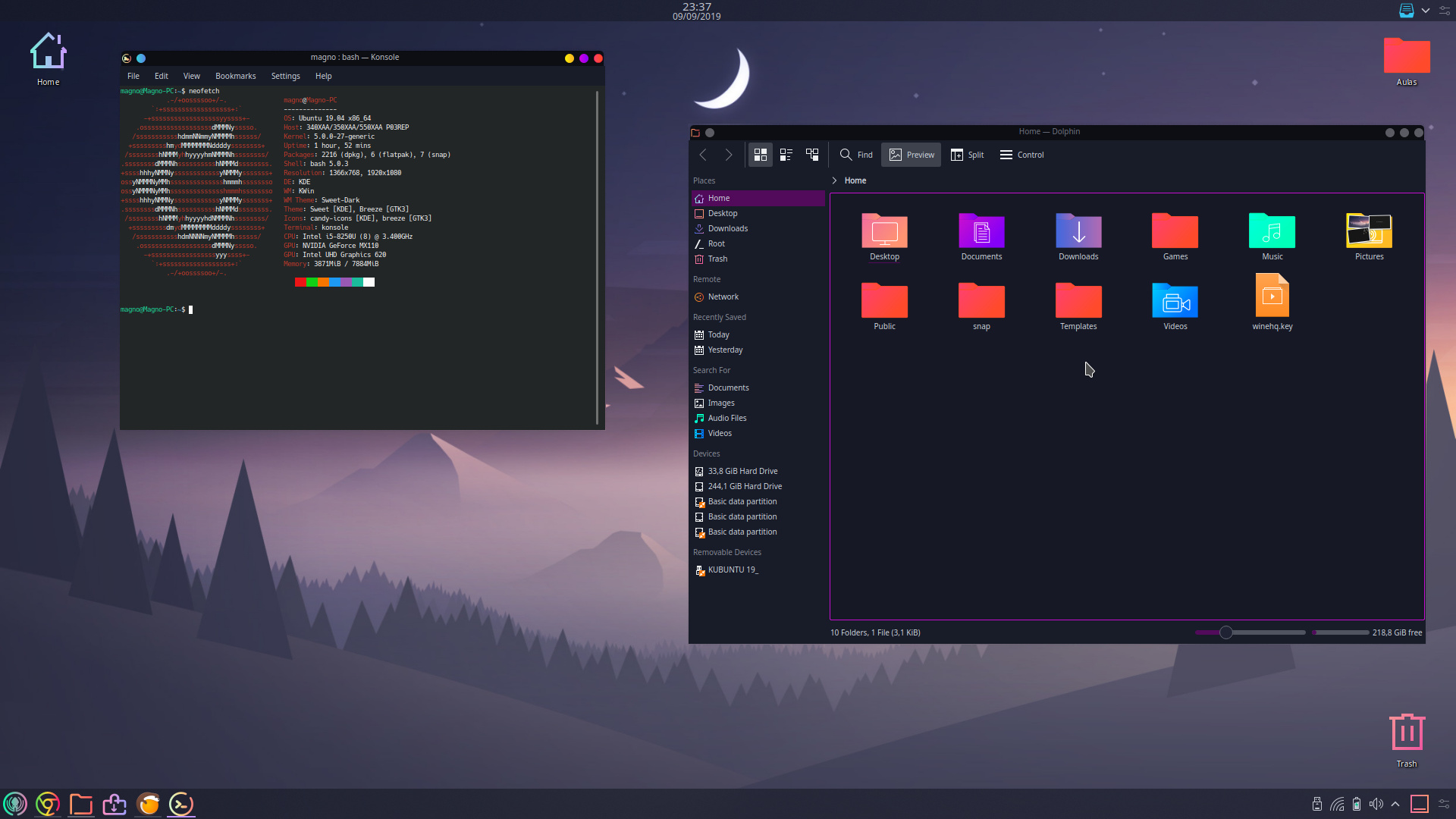
Task: Select 244,1 GiB Hard Drive device
Action: click(x=744, y=486)
